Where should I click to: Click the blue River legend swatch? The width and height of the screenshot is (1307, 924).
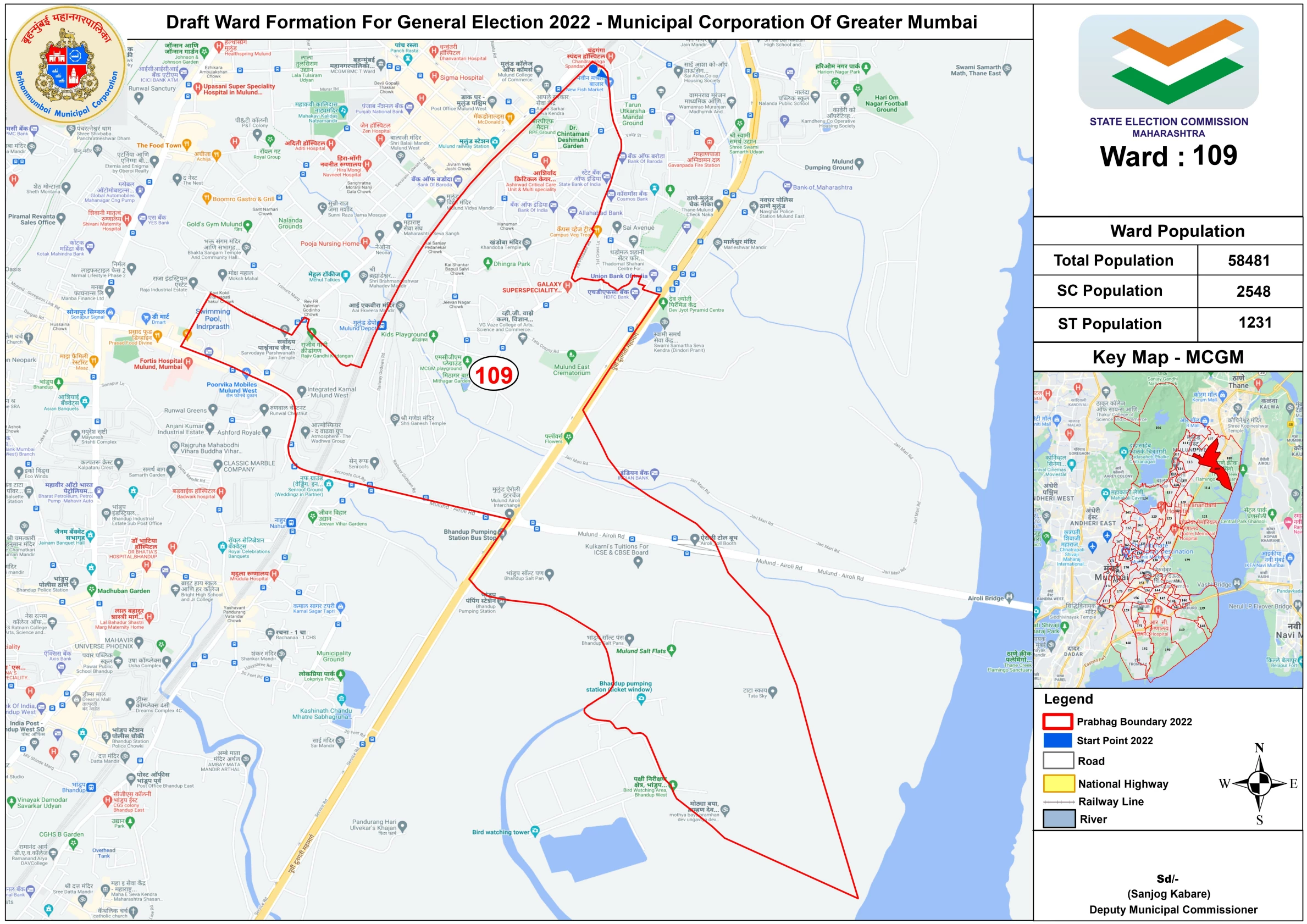click(x=1058, y=818)
